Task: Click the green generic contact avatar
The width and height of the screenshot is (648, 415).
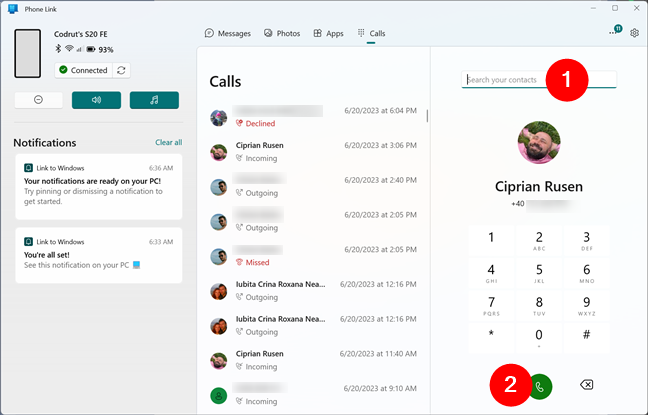Action: [219, 396]
